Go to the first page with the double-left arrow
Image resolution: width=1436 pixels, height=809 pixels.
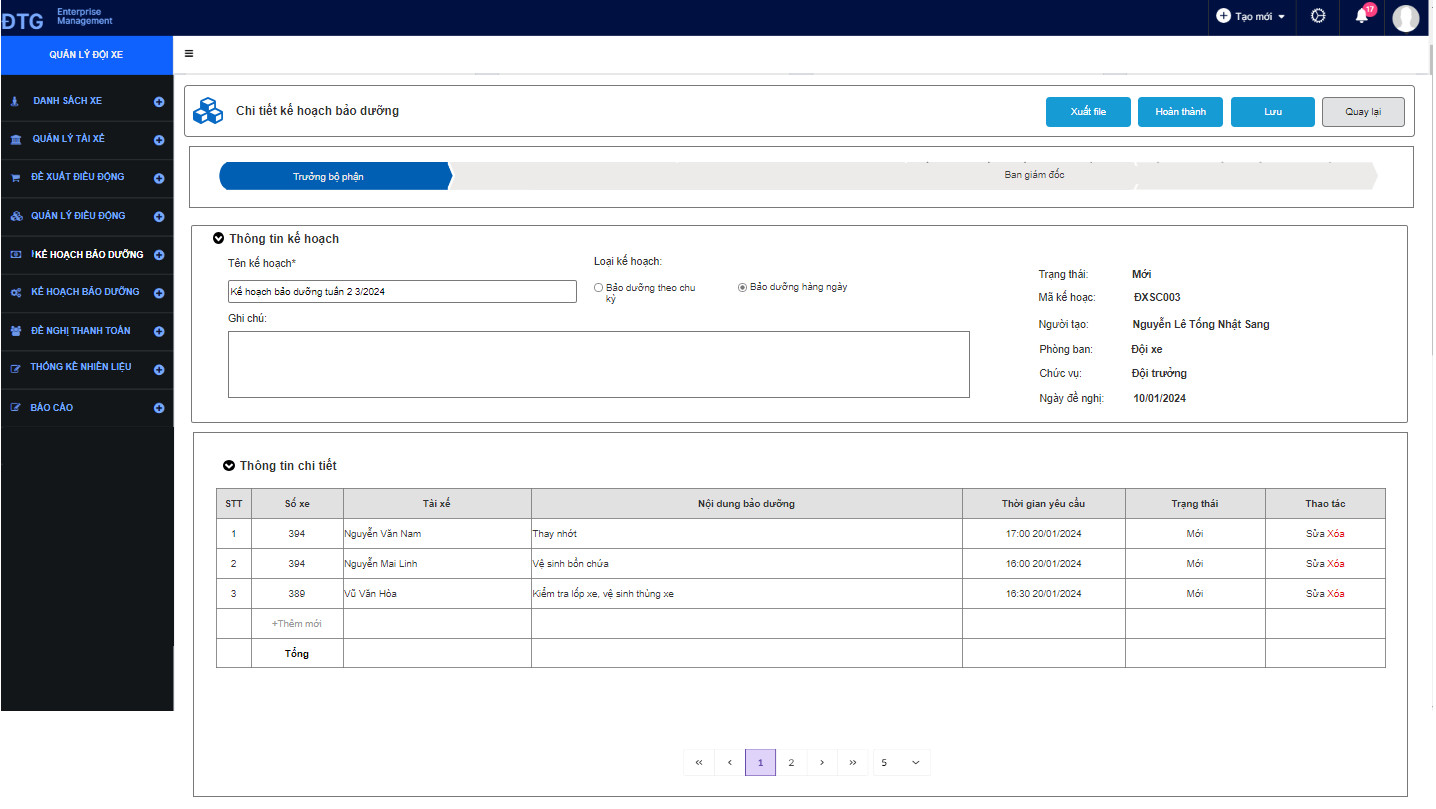(x=698, y=763)
